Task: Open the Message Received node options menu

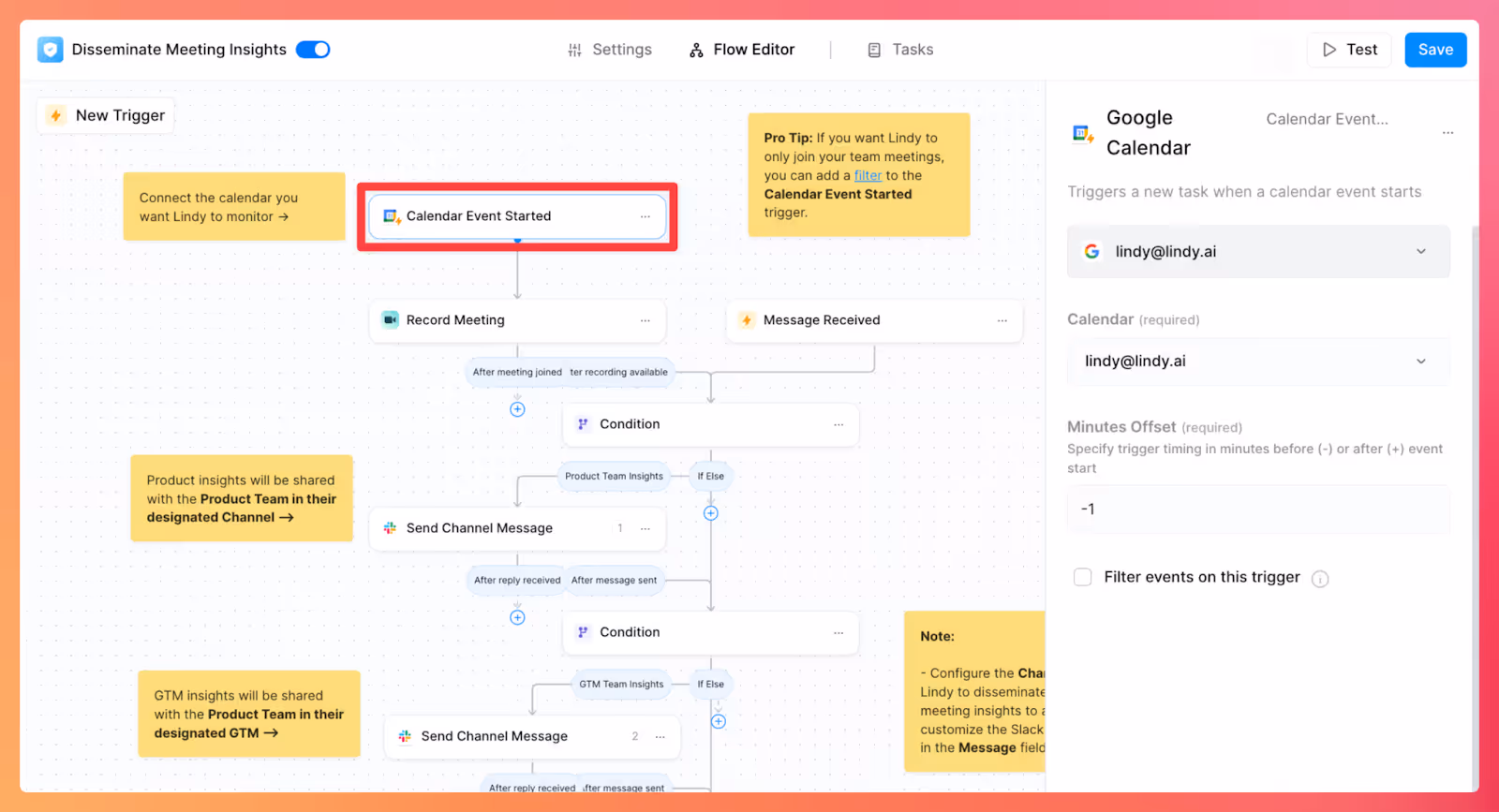Action: (x=1002, y=320)
